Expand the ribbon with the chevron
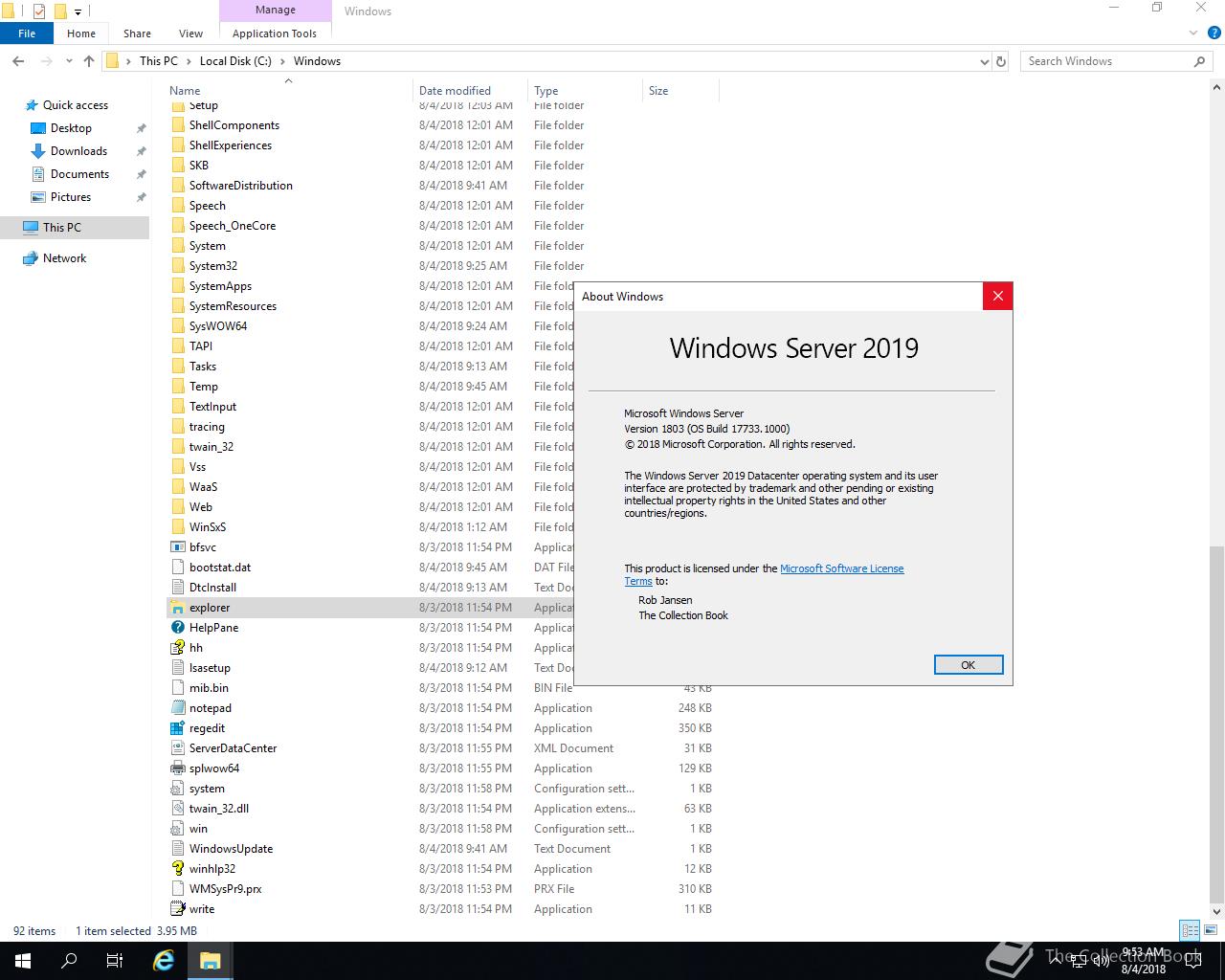The width and height of the screenshot is (1225, 980). click(x=1192, y=33)
